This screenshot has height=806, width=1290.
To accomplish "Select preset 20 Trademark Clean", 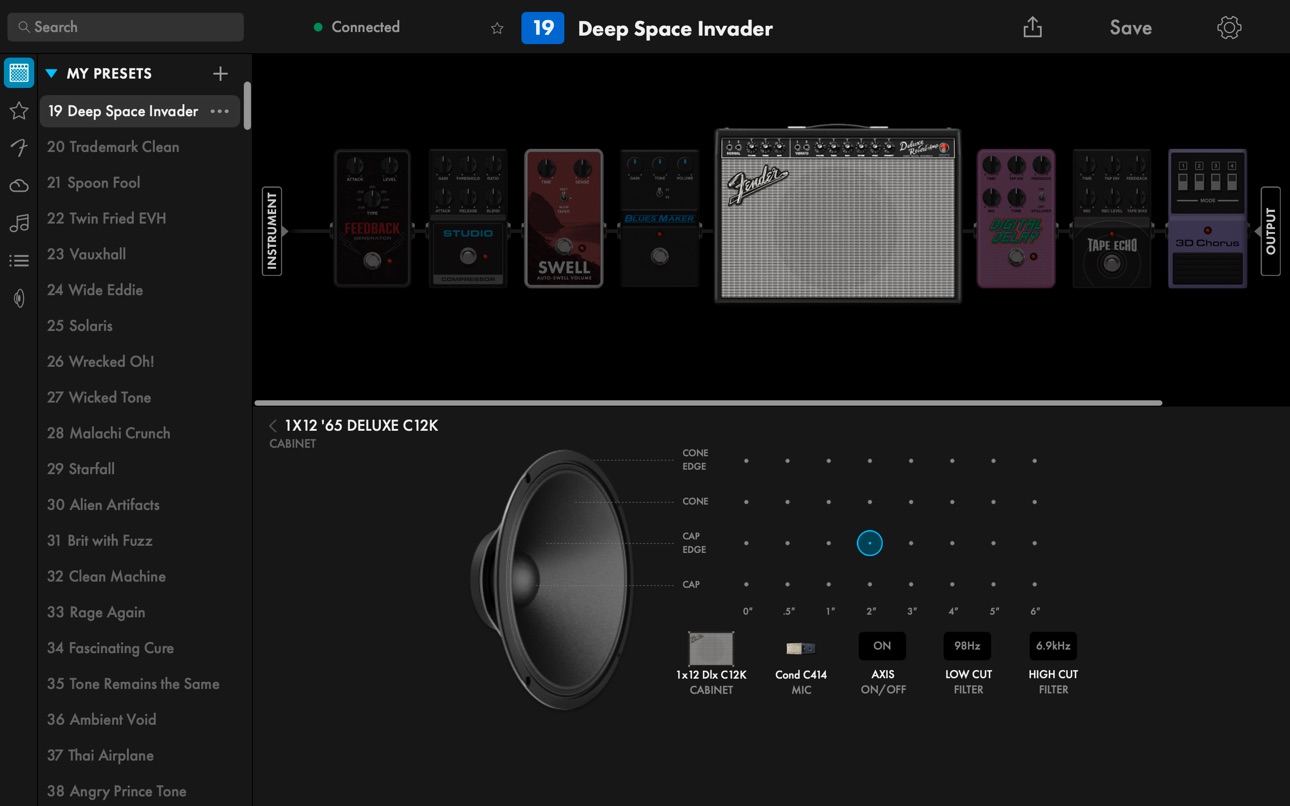I will (x=140, y=147).
